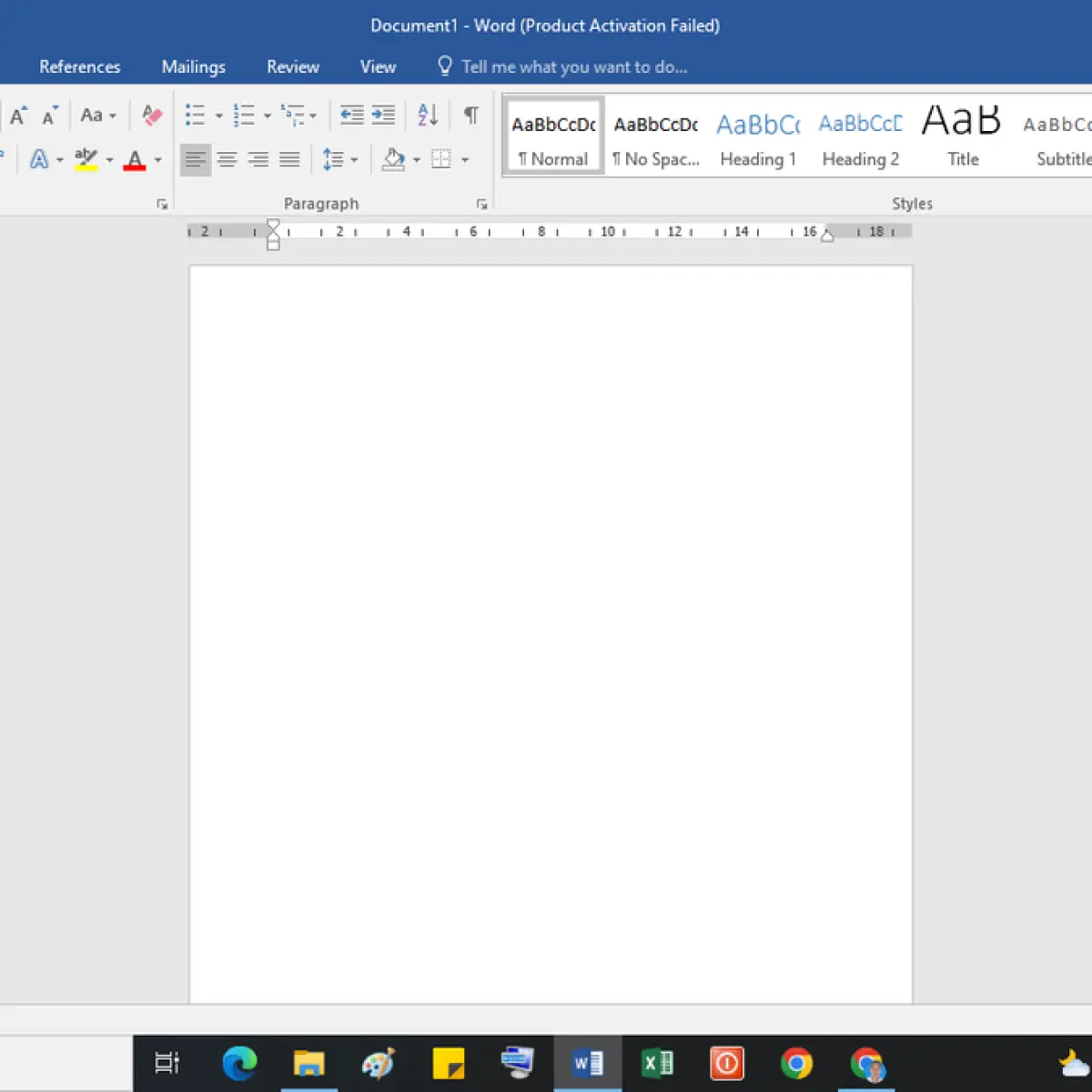1092x1092 pixels.
Task: Apply paragraph shading with paint bucket
Action: pyautogui.click(x=393, y=160)
